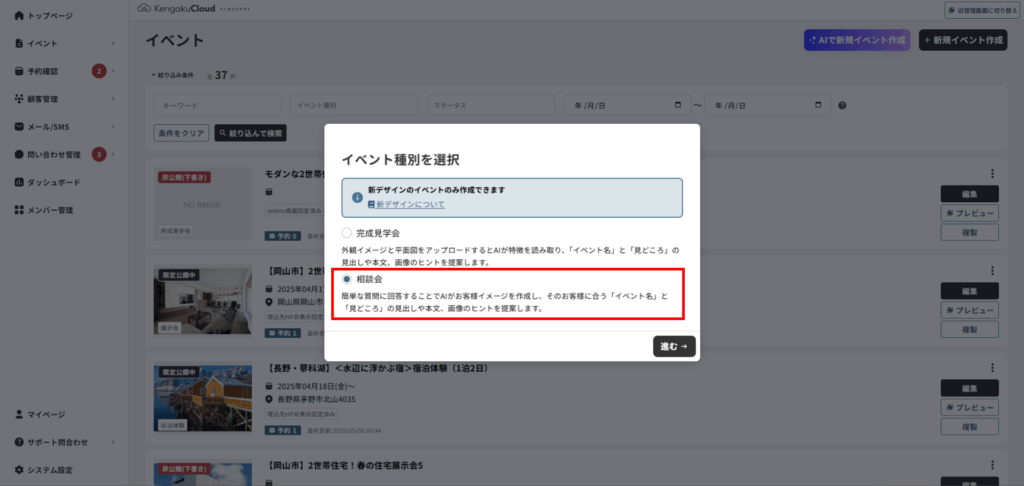Viewport: 1024px width, 486px height.
Task: Click the chat bubble icon beside 問い合わせ管理
Action: pos(19,155)
